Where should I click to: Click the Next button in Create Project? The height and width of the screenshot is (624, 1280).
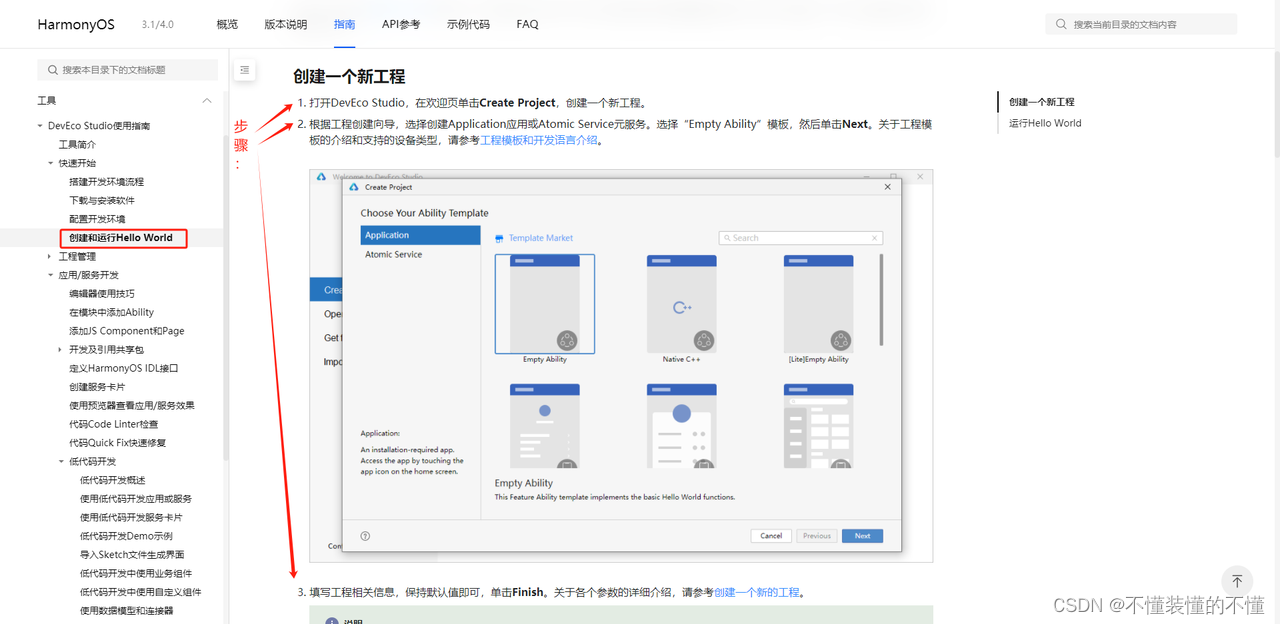[x=862, y=536]
